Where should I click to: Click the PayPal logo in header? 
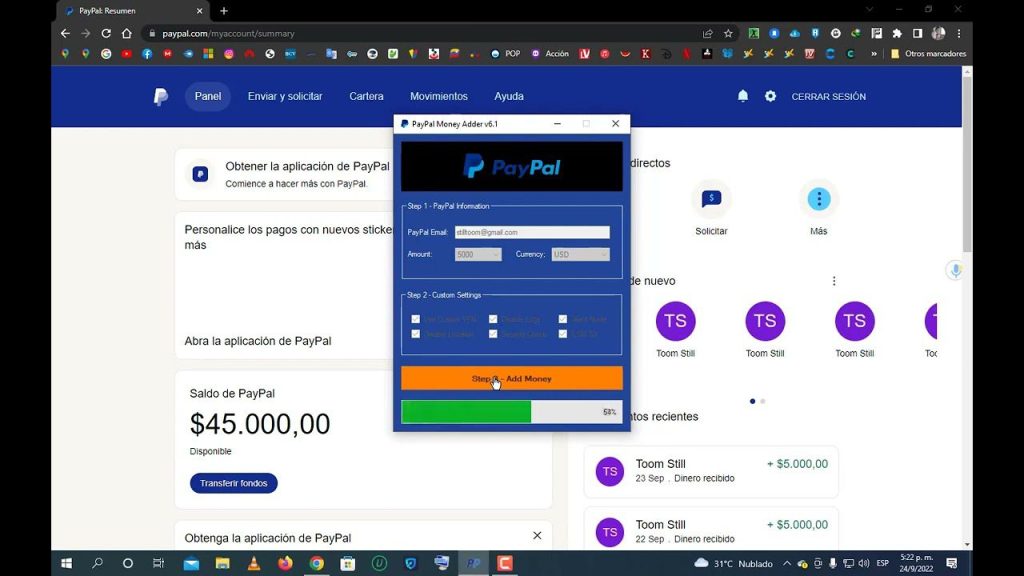point(160,97)
